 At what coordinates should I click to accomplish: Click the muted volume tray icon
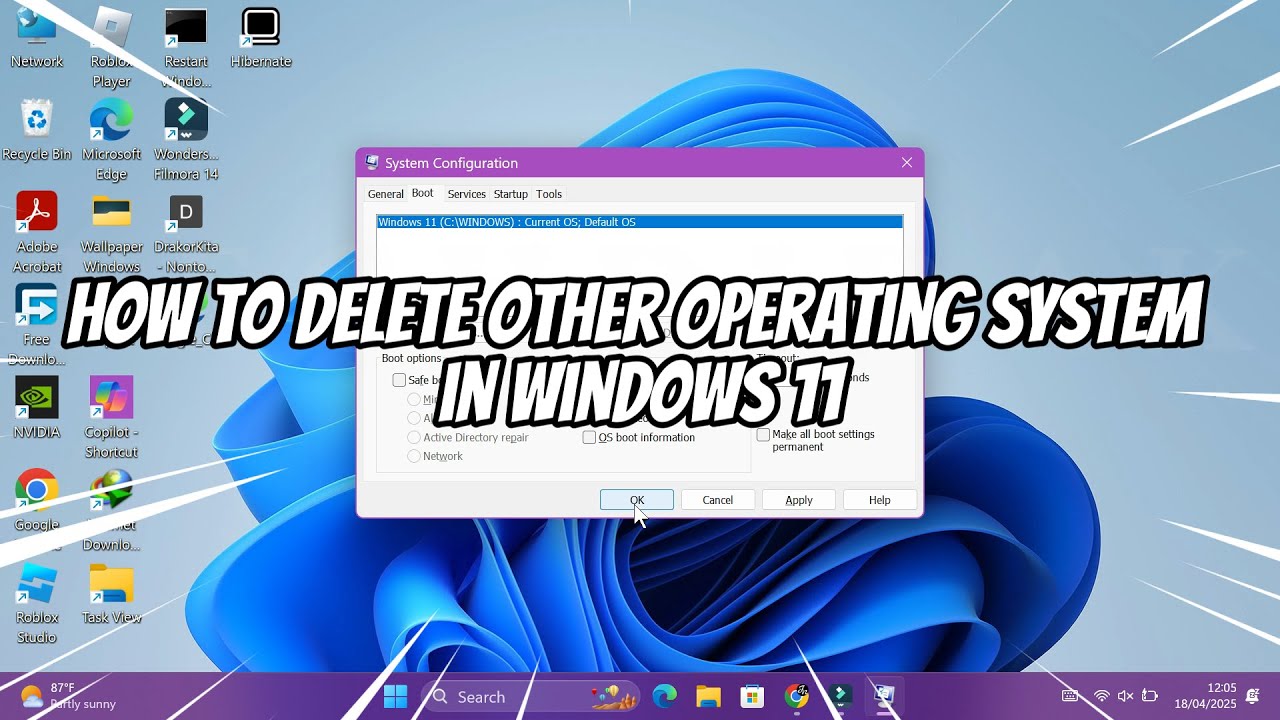1125,696
